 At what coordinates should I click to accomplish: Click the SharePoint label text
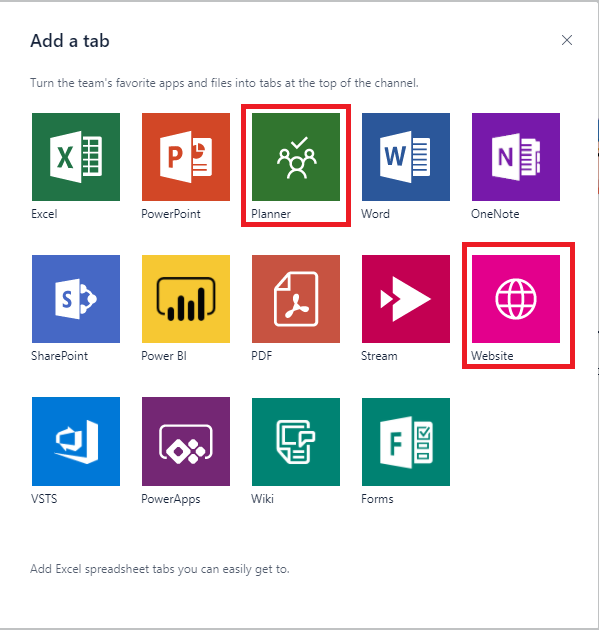coord(59,356)
